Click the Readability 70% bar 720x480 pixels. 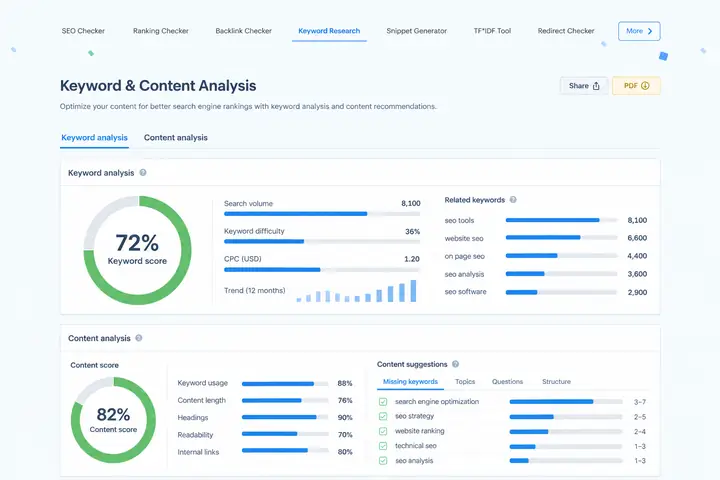pyautogui.click(x=285, y=434)
